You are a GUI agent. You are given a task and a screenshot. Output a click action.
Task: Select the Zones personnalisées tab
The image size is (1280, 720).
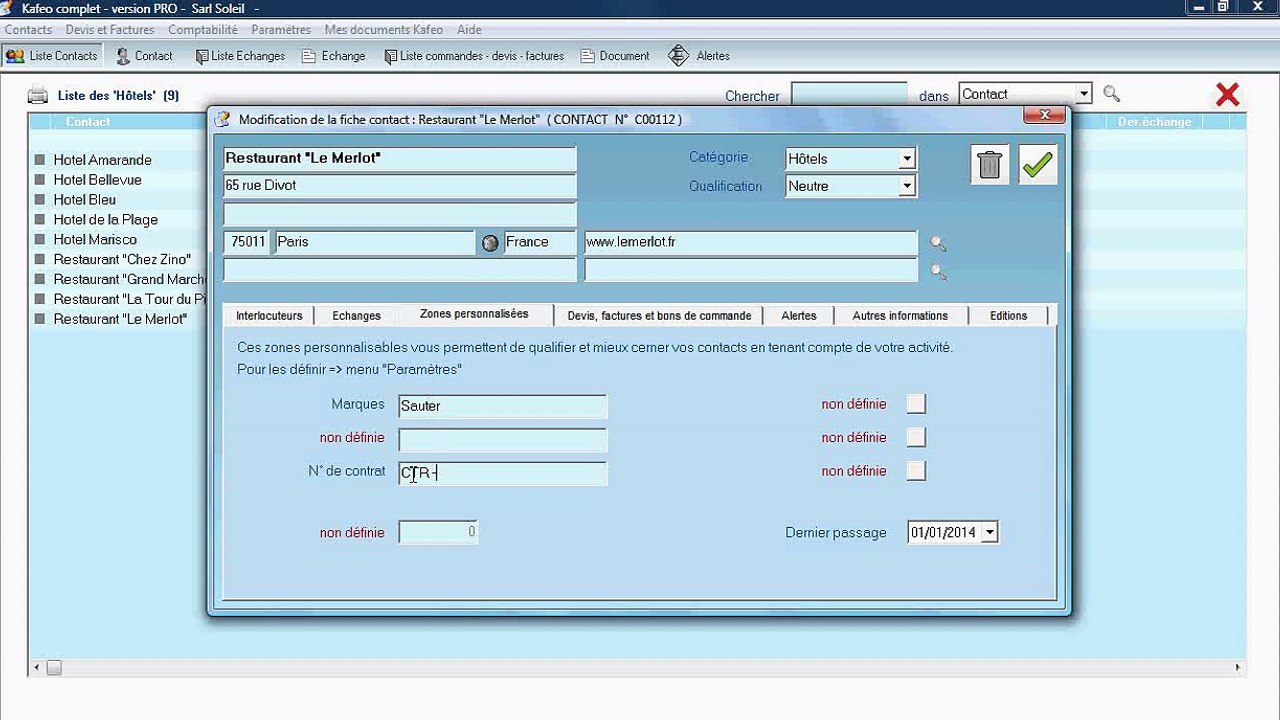(x=474, y=314)
